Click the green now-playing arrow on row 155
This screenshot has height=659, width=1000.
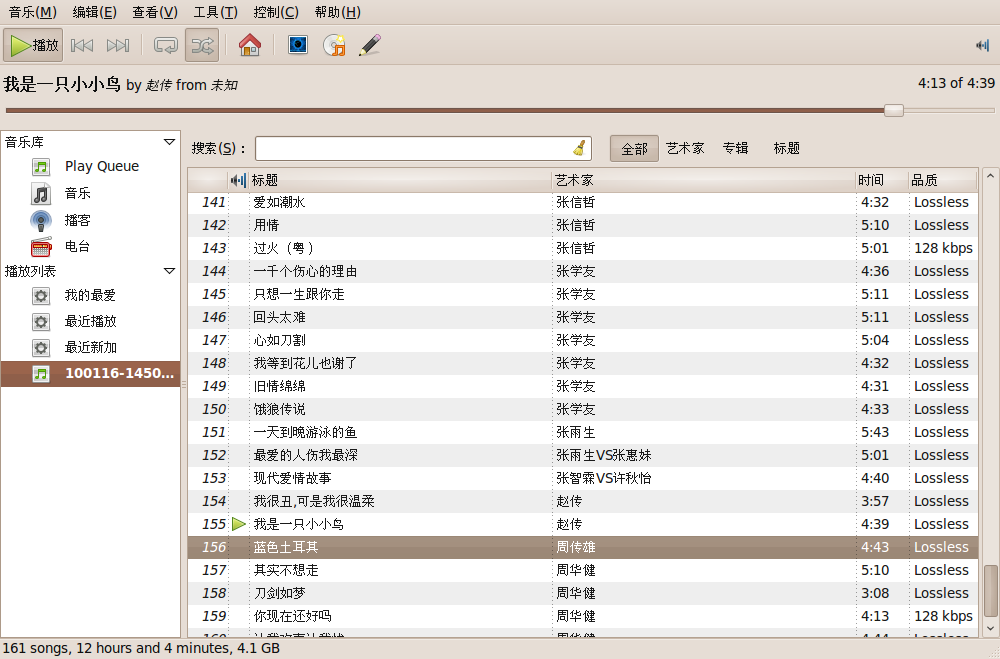(239, 524)
